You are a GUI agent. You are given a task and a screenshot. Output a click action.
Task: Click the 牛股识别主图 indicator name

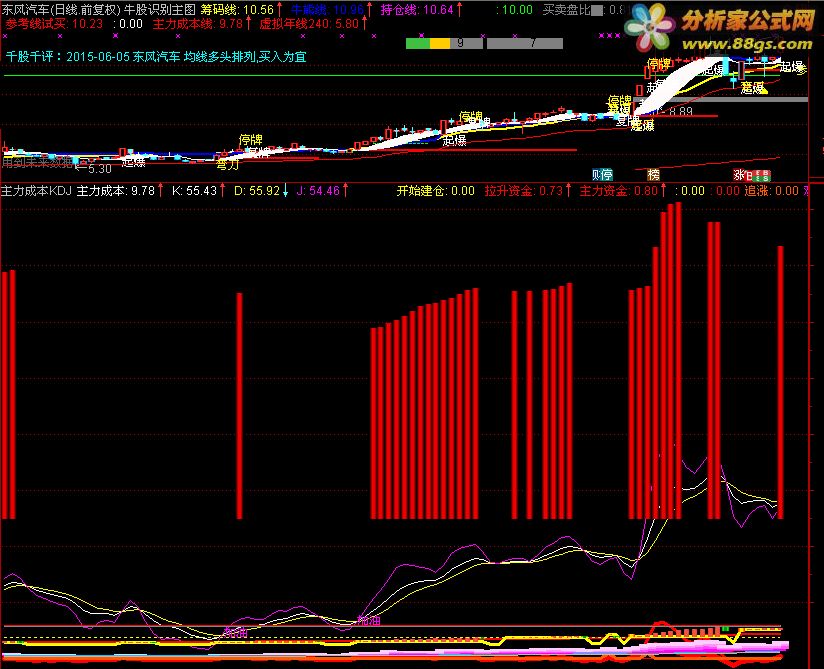160,9
